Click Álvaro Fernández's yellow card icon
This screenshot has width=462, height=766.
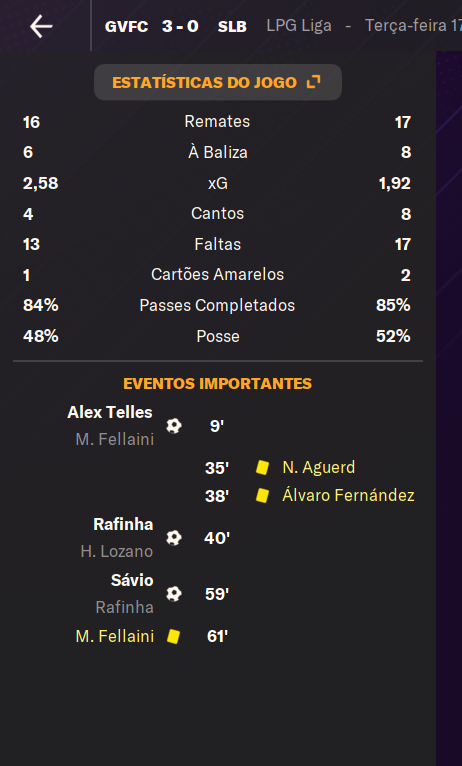(262, 495)
